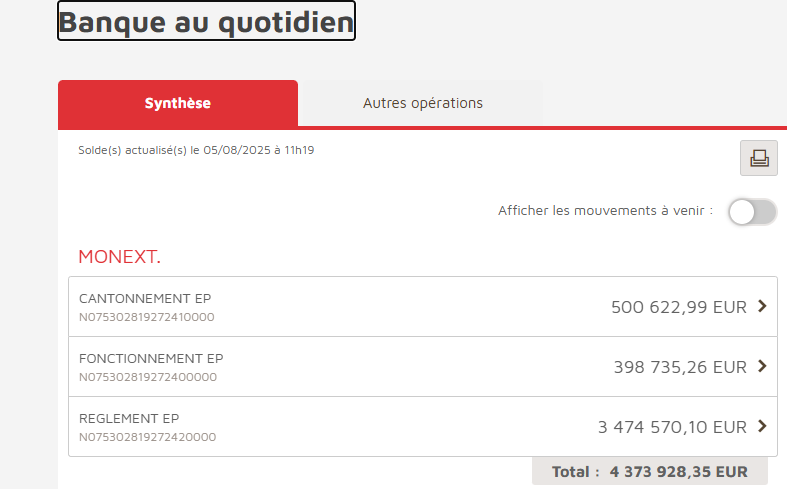Click the print icon button
This screenshot has width=787, height=489.
758,158
